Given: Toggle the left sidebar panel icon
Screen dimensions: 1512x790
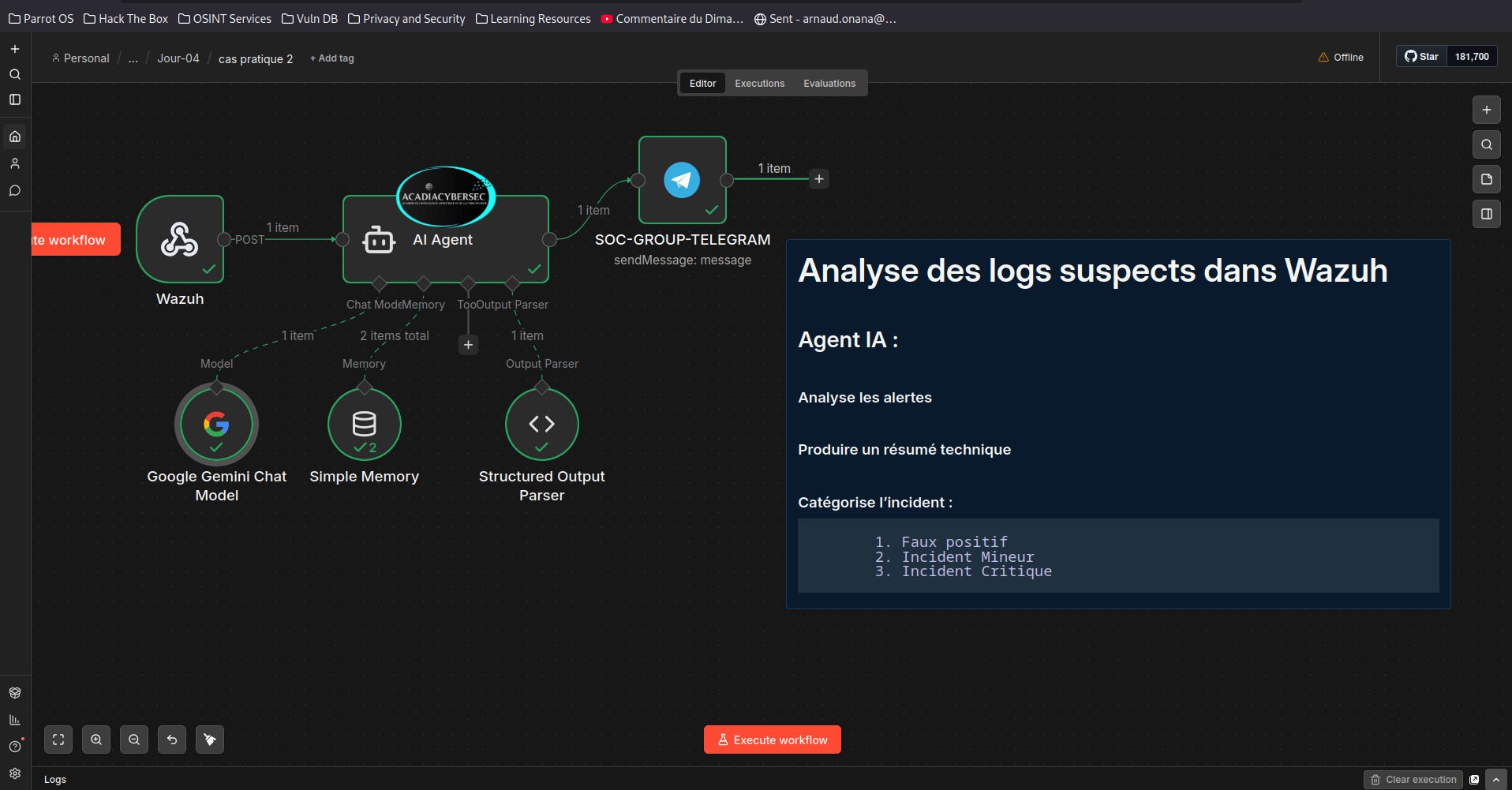Looking at the screenshot, I should click(x=15, y=99).
